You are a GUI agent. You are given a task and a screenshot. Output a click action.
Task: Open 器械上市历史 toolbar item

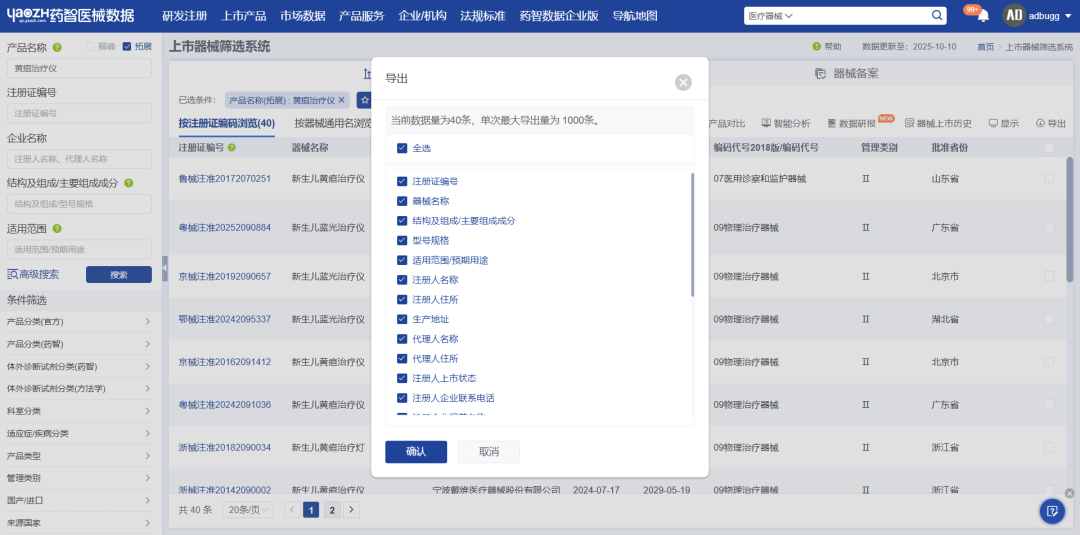937,123
